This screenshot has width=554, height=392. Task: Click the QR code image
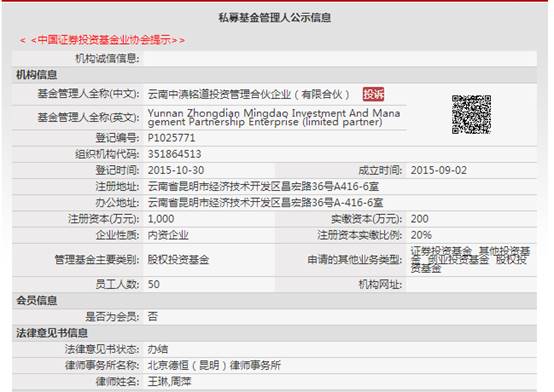coord(471,115)
